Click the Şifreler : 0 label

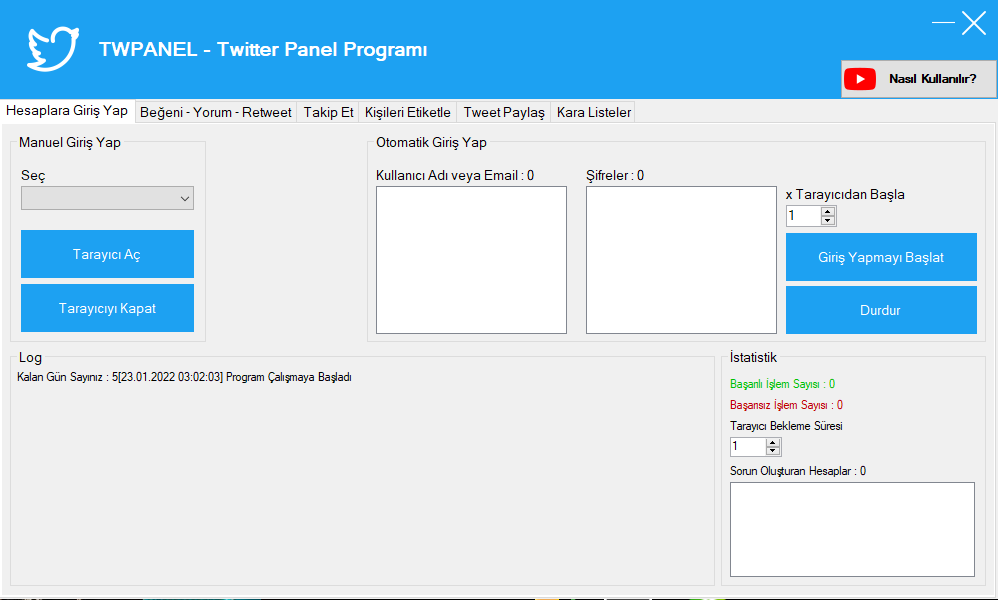[x=615, y=176]
